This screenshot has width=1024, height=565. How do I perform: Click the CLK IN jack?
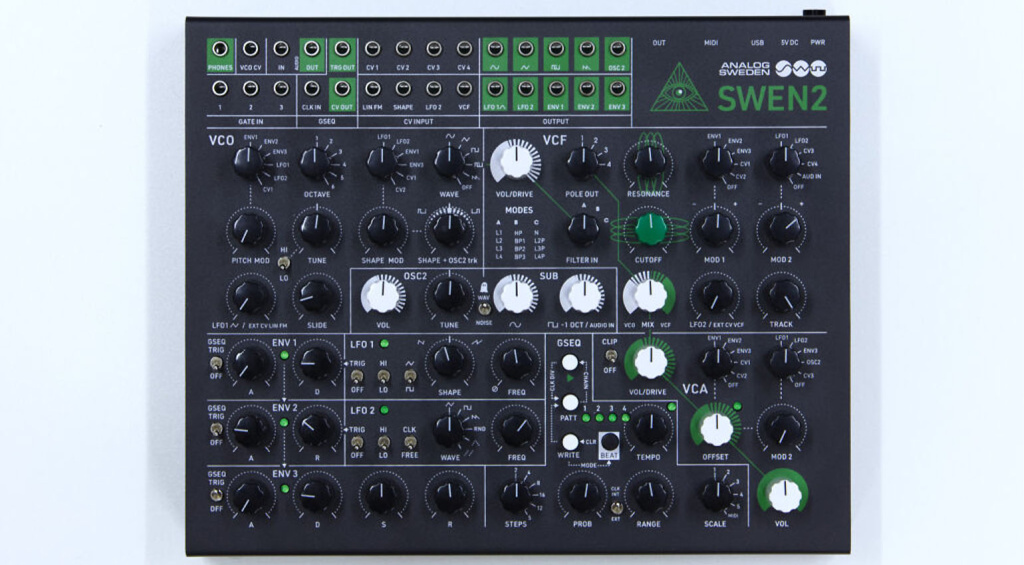(x=312, y=88)
